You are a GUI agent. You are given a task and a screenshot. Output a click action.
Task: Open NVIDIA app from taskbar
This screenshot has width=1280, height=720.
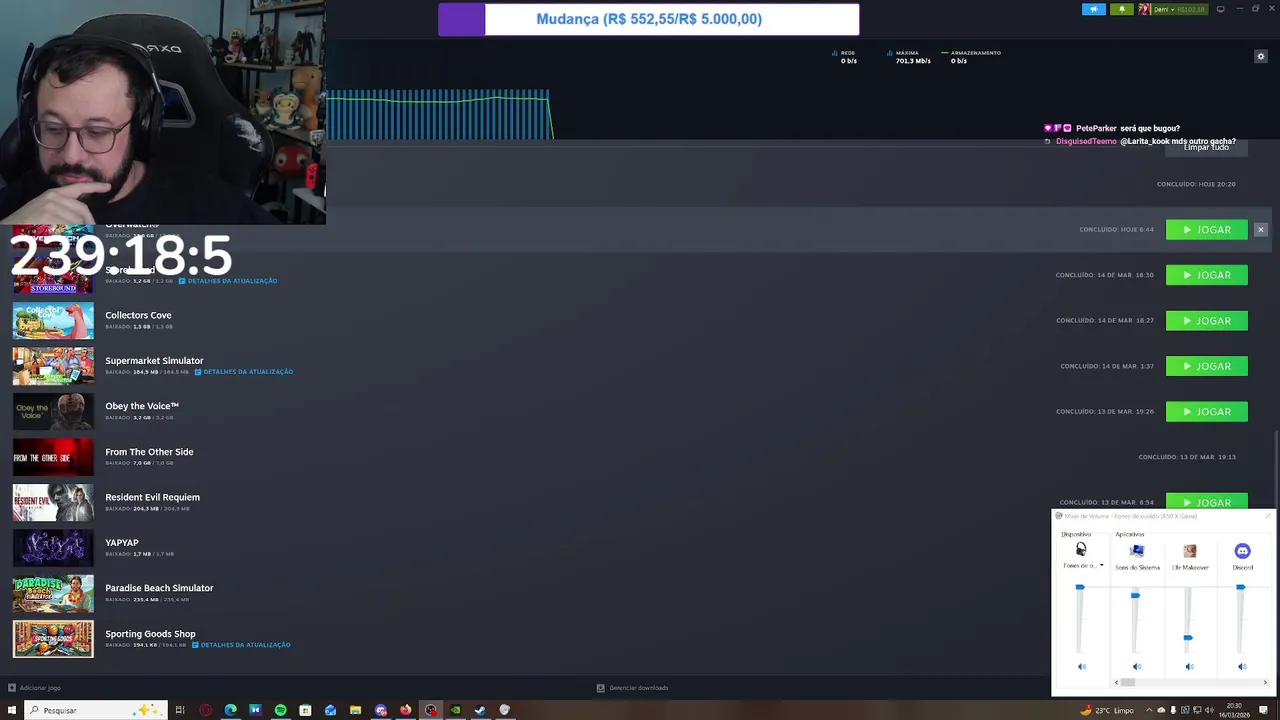[x=455, y=710]
